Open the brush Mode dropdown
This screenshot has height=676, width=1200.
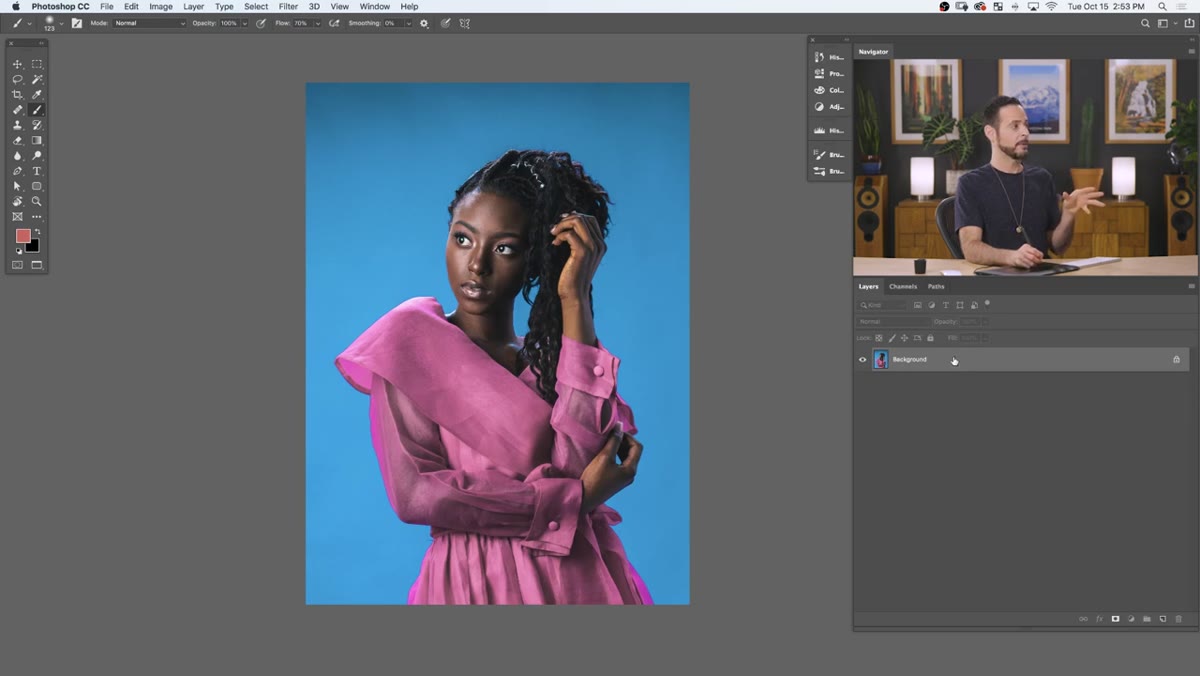(x=149, y=23)
